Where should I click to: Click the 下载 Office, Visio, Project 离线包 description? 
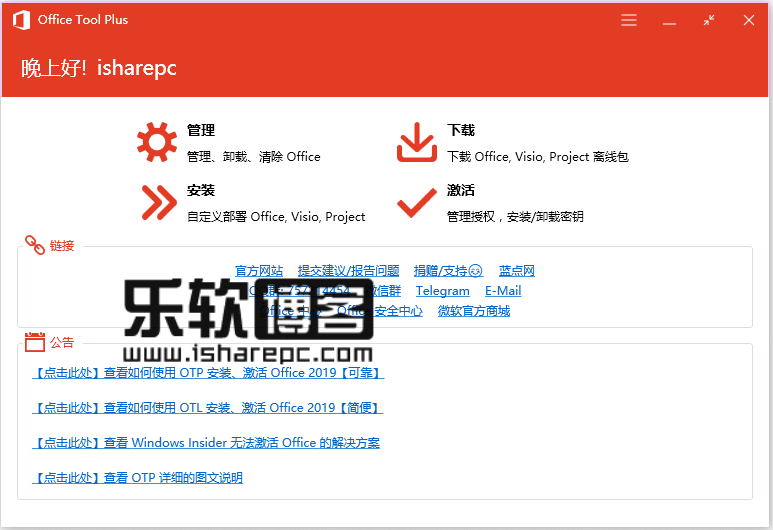[x=538, y=157]
